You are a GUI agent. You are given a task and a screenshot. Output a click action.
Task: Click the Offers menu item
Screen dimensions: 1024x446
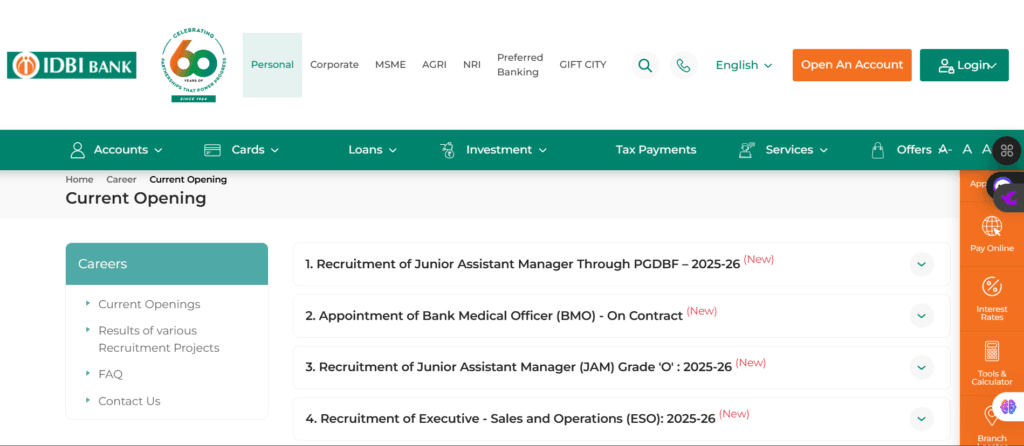(914, 150)
